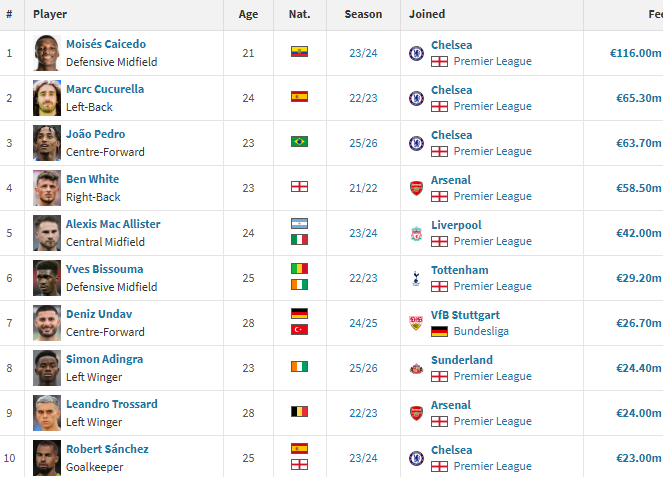Click Arsenal crest in Ben White row
The image size is (663, 477).
point(416,188)
